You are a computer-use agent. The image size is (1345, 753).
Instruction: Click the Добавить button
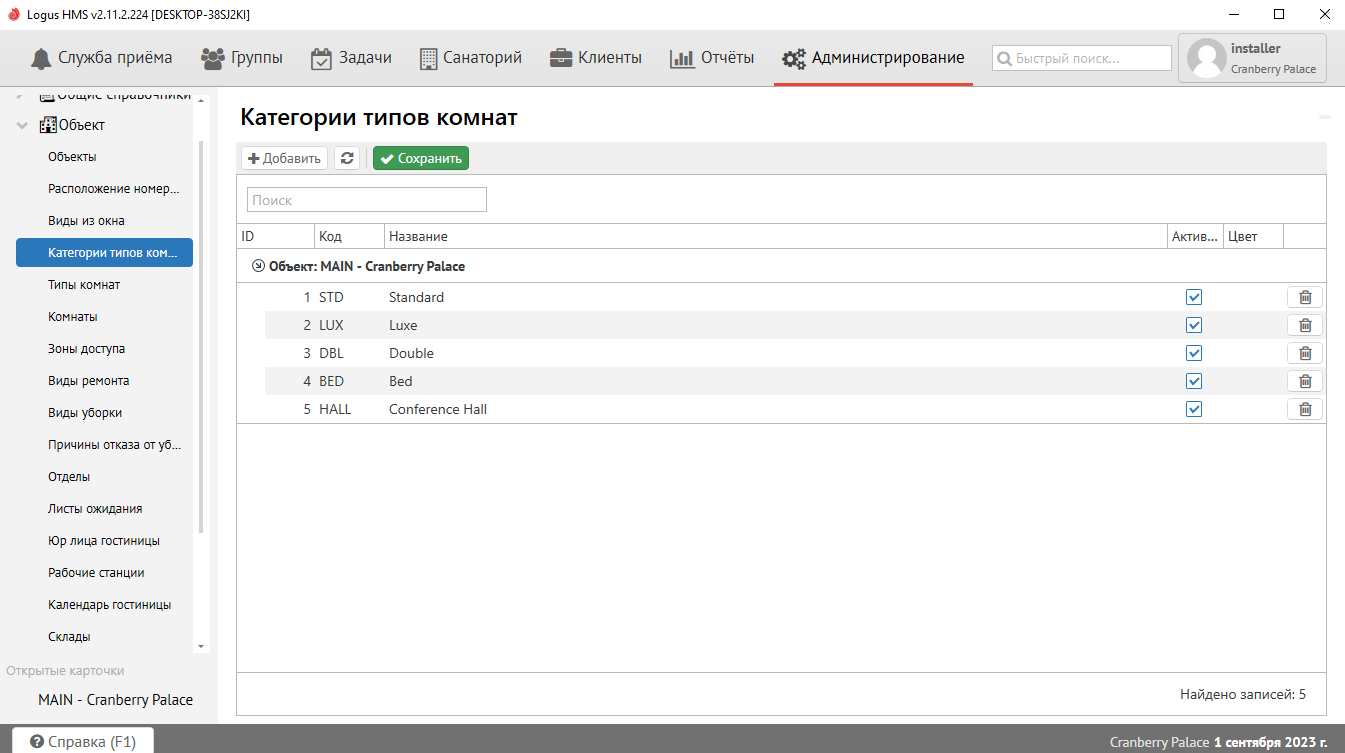tap(284, 158)
